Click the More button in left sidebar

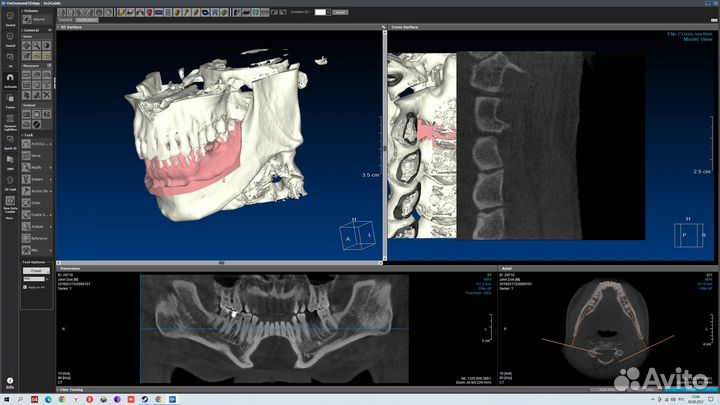10,218
